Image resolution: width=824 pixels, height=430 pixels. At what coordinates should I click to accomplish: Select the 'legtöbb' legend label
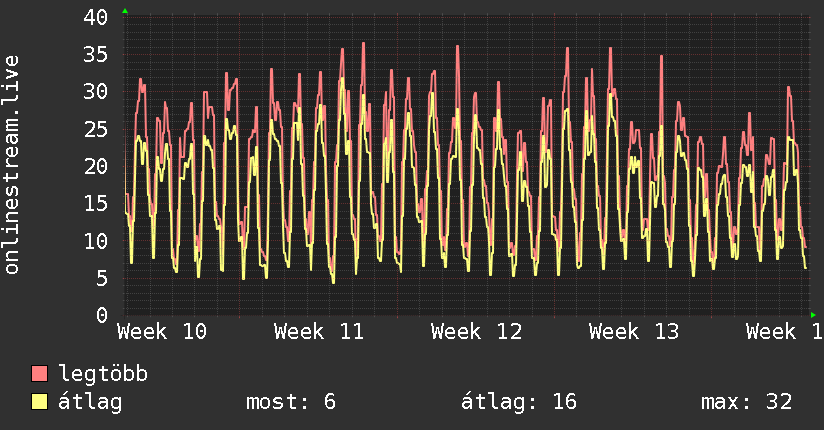tap(103, 374)
